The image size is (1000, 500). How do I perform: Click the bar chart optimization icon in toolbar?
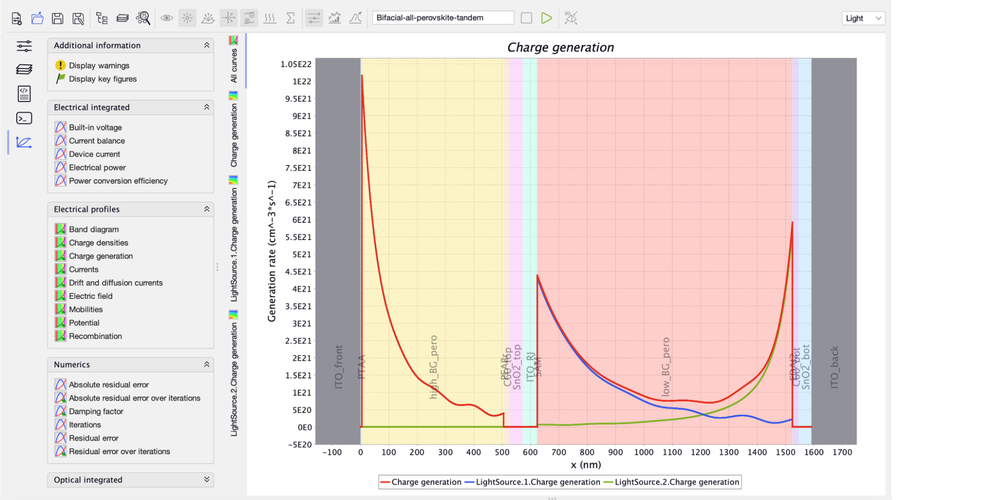click(x=334, y=18)
